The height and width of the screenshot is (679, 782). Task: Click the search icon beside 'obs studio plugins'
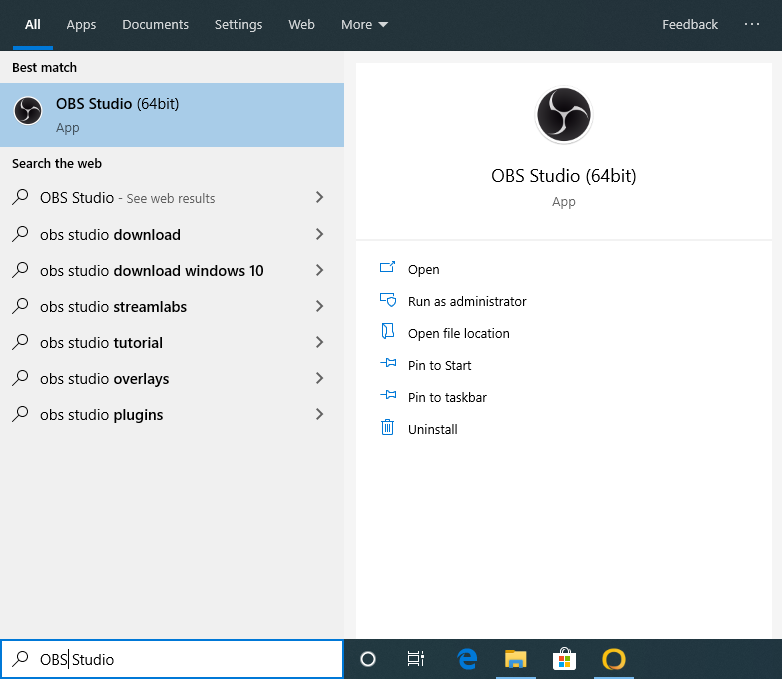[x=20, y=414]
